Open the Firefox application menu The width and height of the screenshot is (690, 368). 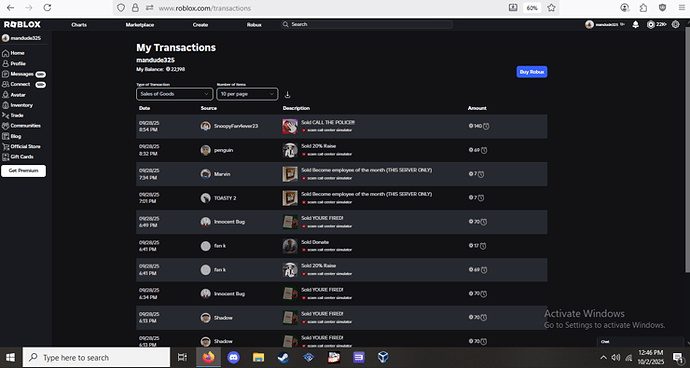(681, 7)
